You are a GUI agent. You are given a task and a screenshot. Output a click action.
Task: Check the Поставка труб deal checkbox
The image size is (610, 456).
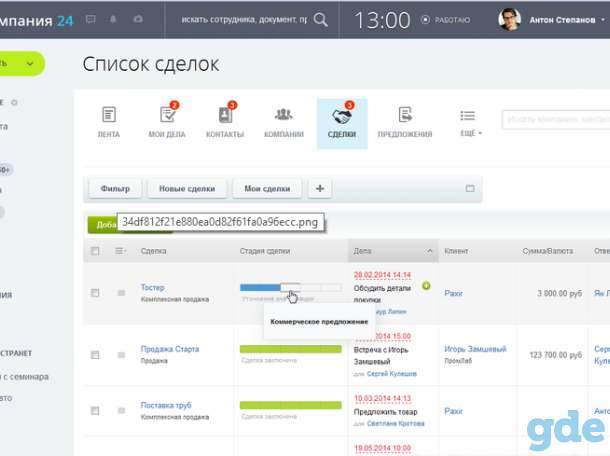pos(95,410)
